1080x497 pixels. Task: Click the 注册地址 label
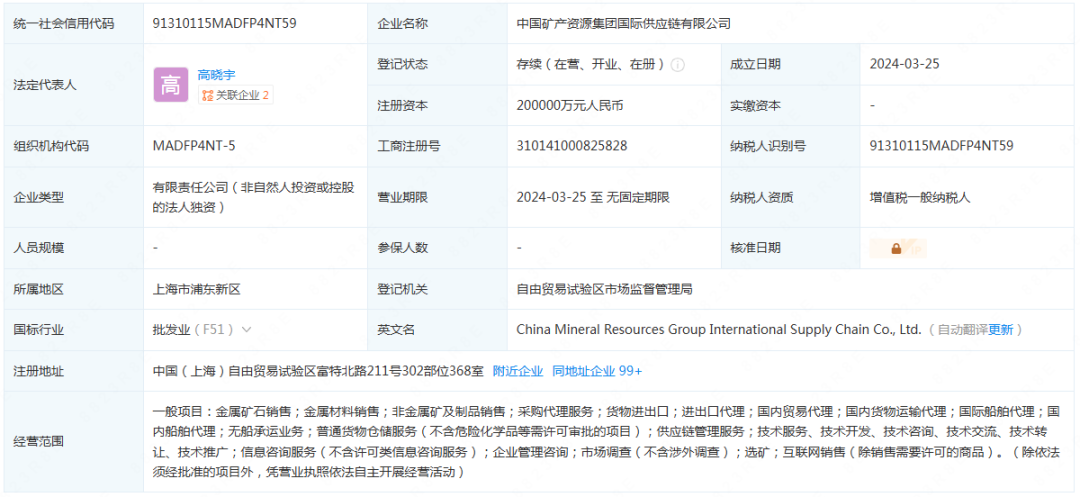pos(39,371)
